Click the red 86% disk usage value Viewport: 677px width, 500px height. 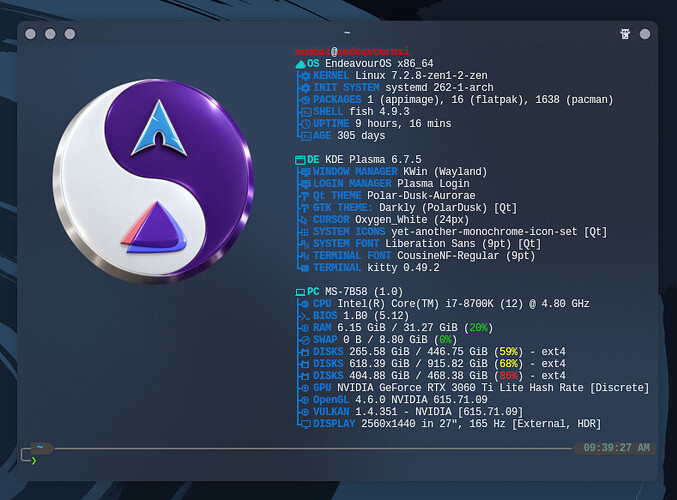(x=509, y=376)
